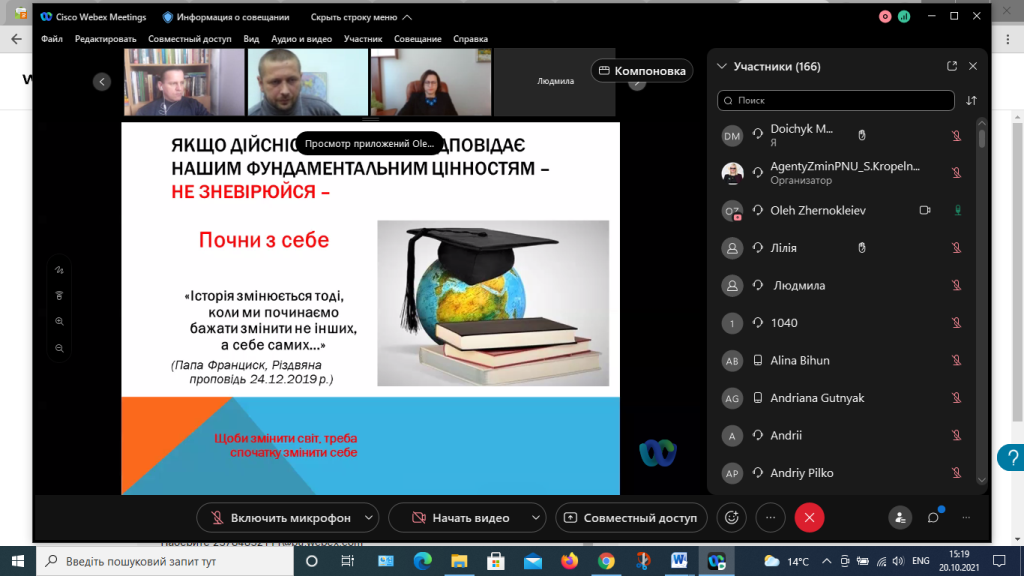Open the Аудио и видео menu
Viewport: 1024px width, 576px height.
pos(301,39)
